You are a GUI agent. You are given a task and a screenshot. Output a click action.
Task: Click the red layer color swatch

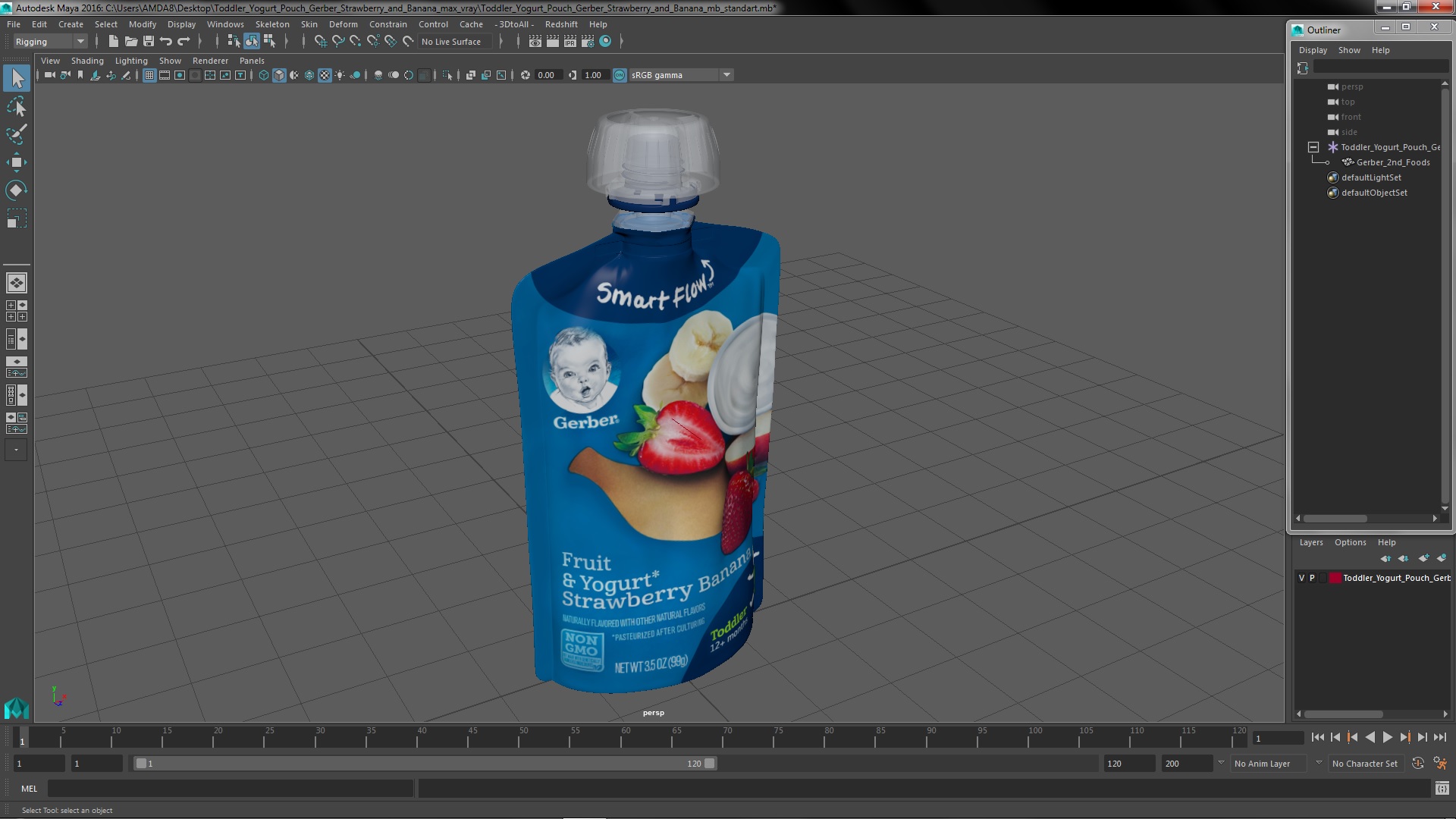1335,578
